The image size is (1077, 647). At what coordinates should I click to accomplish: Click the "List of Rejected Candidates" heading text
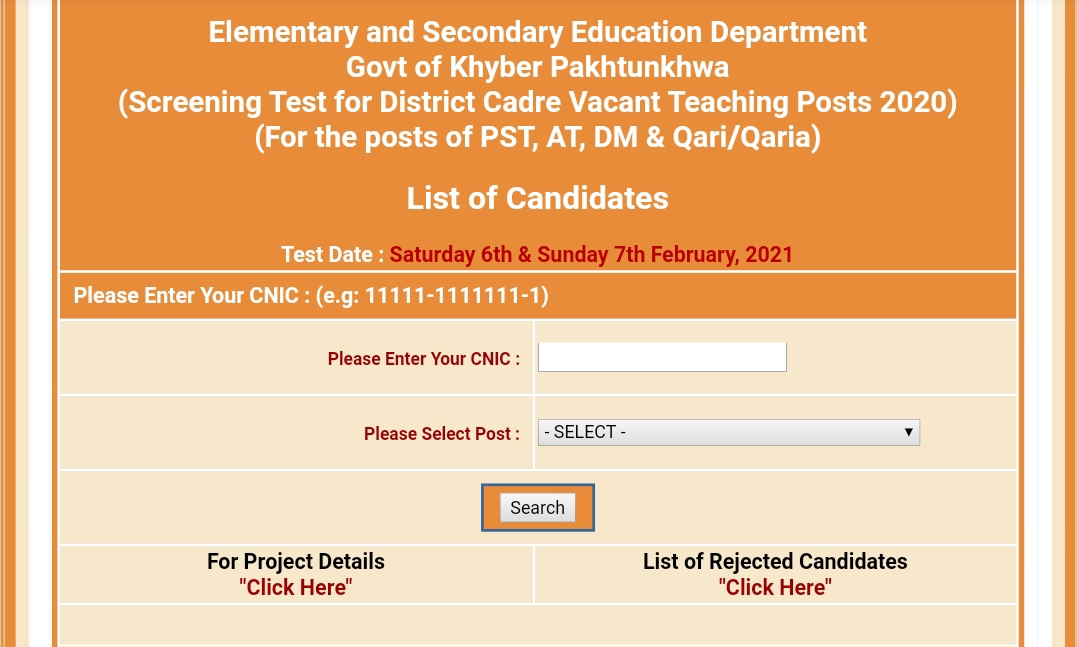click(x=775, y=562)
